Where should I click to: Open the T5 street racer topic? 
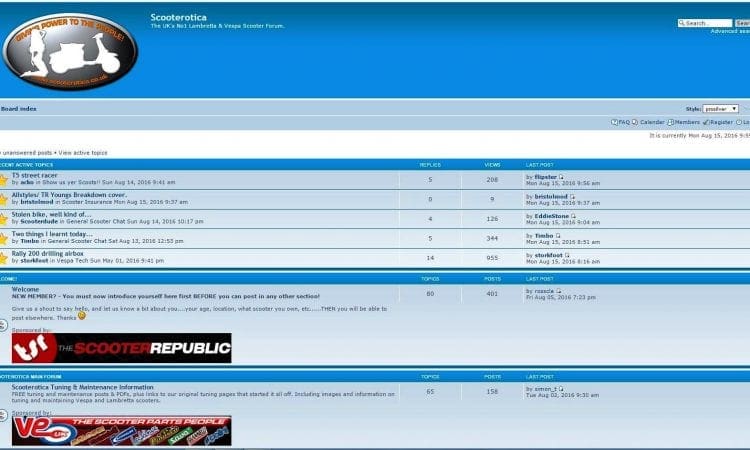[34, 176]
